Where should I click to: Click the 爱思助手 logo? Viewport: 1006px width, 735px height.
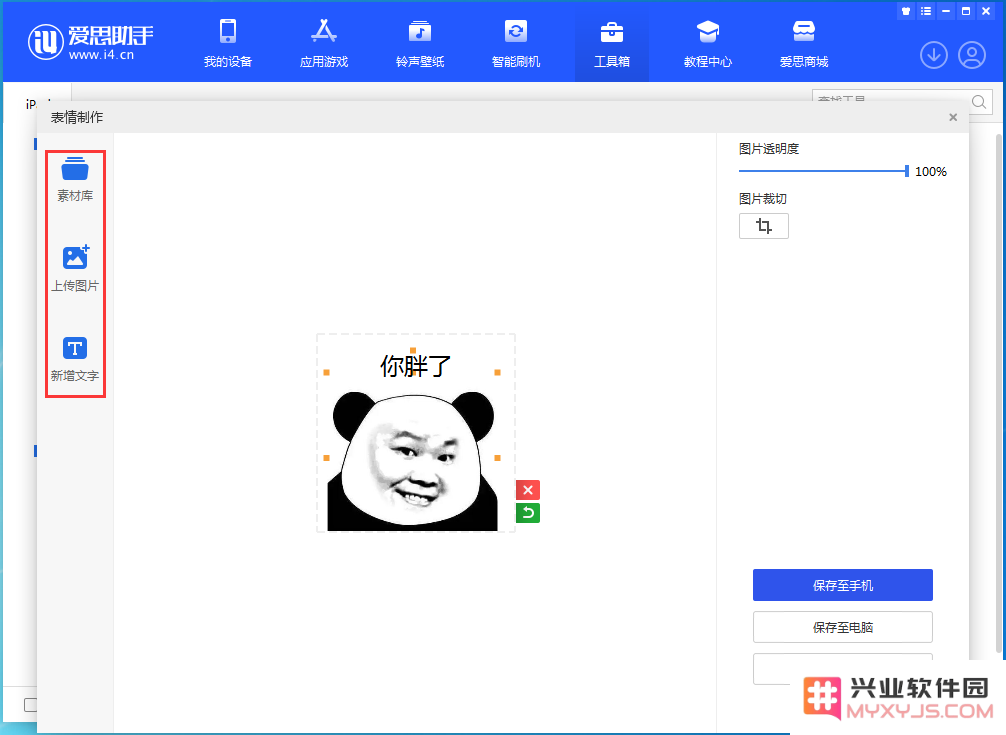coord(90,42)
